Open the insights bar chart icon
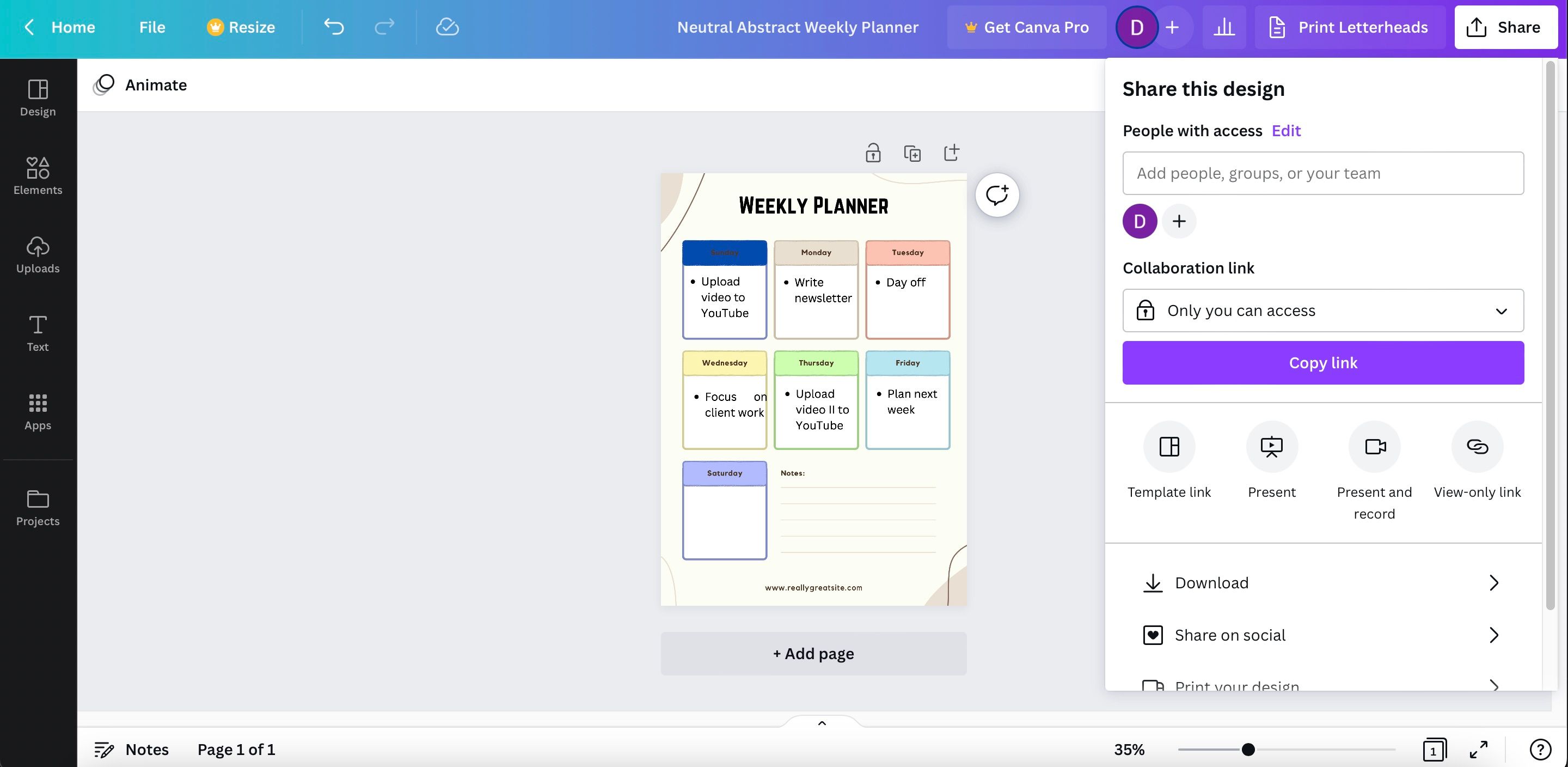Viewport: 1568px width, 767px height. (x=1223, y=27)
